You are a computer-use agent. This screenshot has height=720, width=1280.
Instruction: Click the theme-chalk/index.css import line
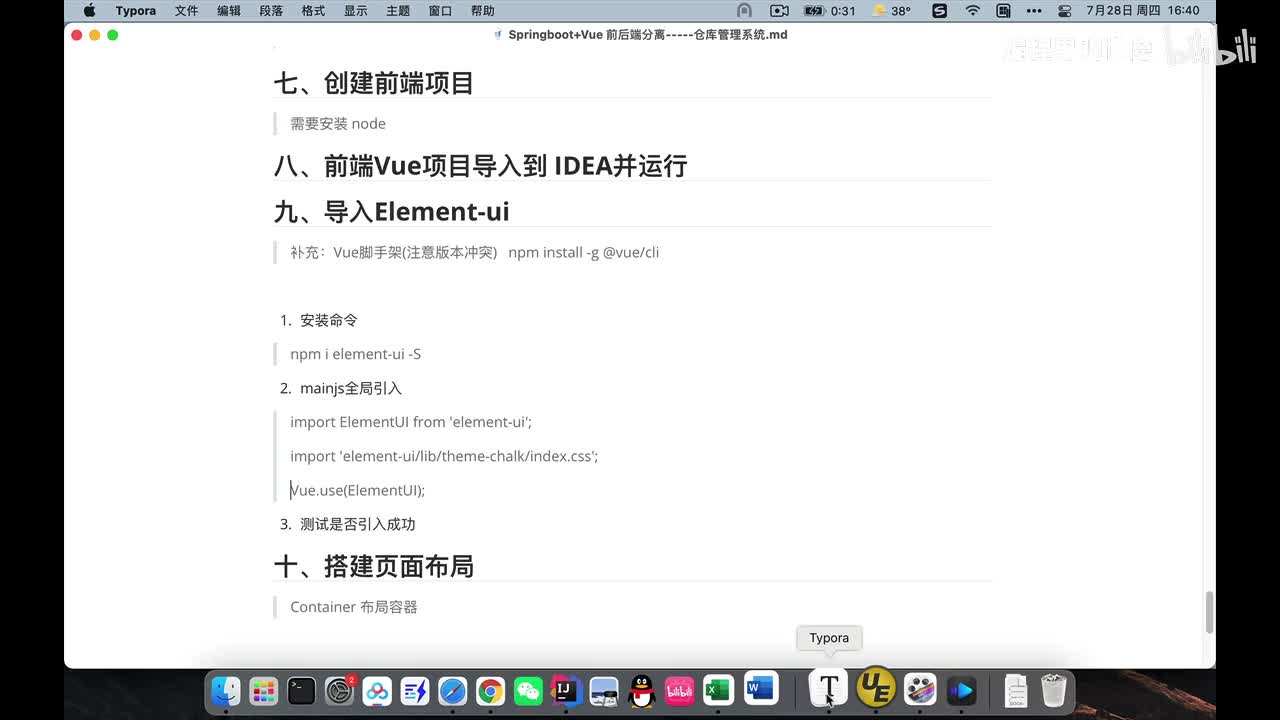coord(444,456)
